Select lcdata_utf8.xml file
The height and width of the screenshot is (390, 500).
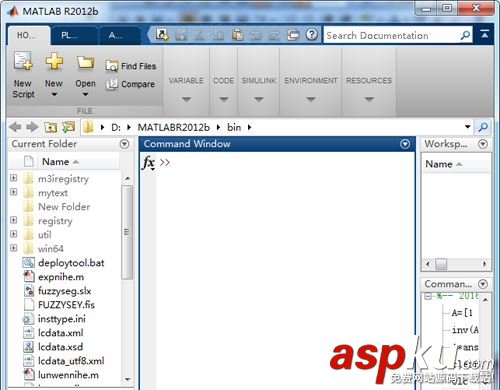(x=64, y=361)
